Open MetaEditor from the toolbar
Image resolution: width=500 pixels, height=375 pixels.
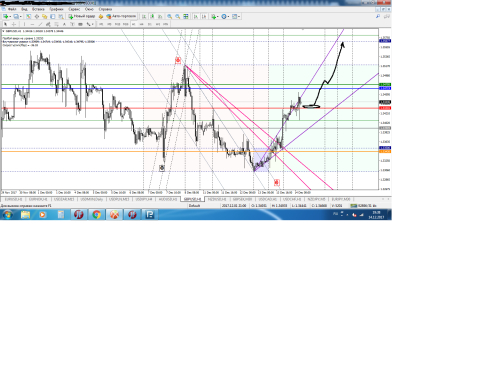(x=101, y=16)
